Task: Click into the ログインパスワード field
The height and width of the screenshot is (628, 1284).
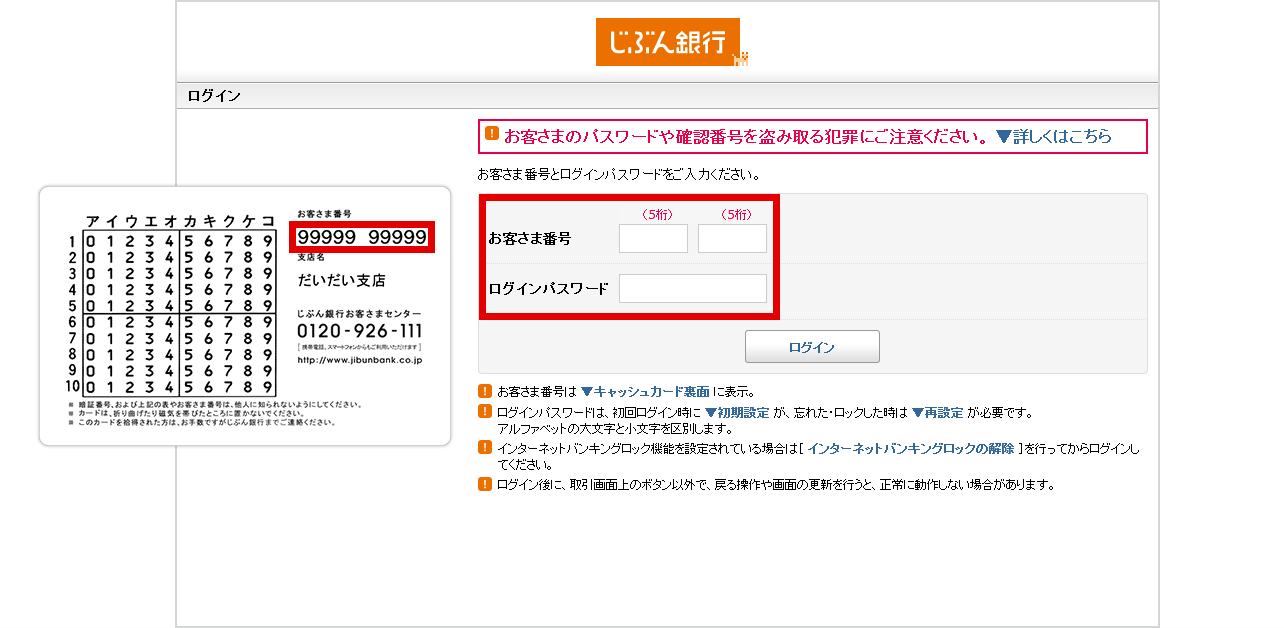Action: (692, 289)
